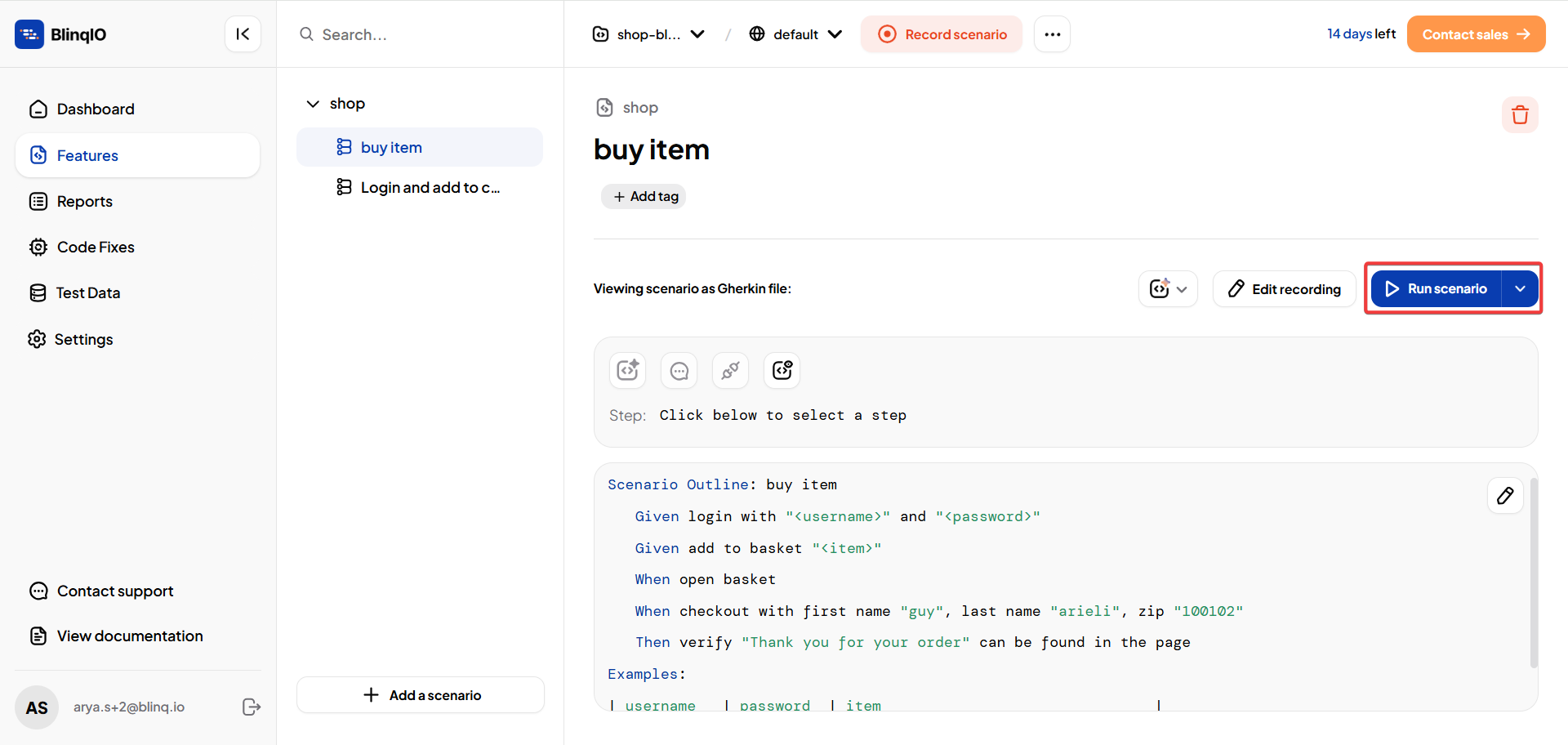The image size is (1568, 745).
Task: Delete scenario with the trash icon
Action: [1520, 114]
